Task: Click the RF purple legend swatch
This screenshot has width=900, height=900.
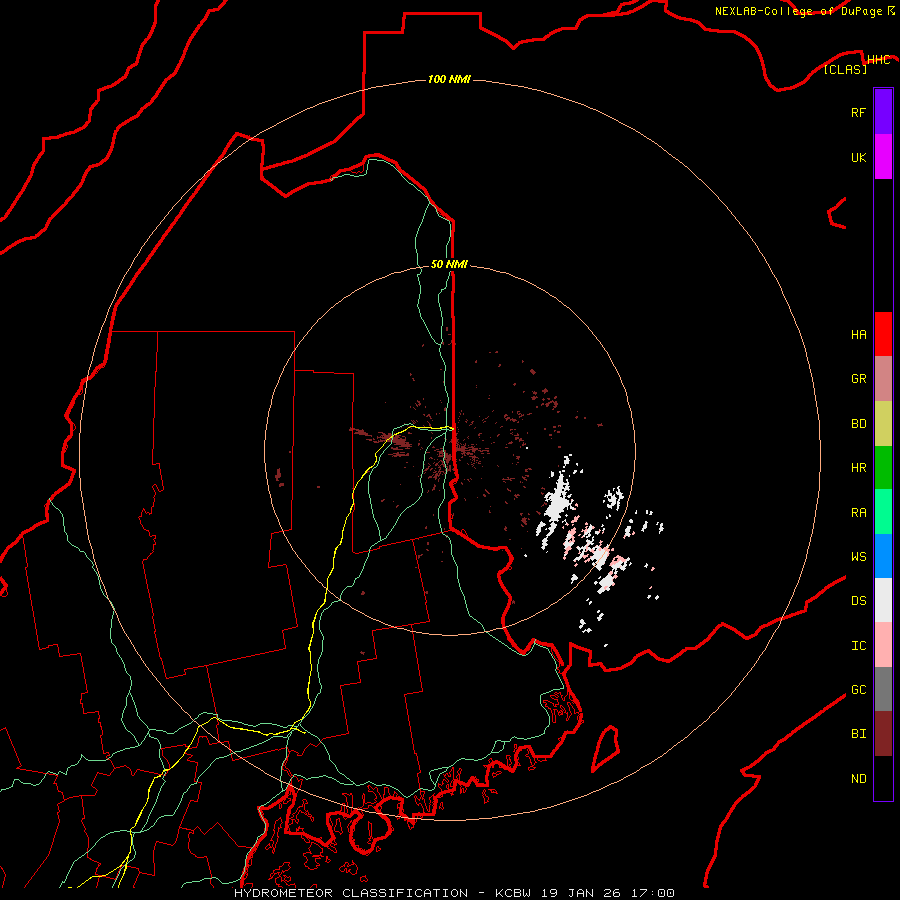Action: coord(883,112)
